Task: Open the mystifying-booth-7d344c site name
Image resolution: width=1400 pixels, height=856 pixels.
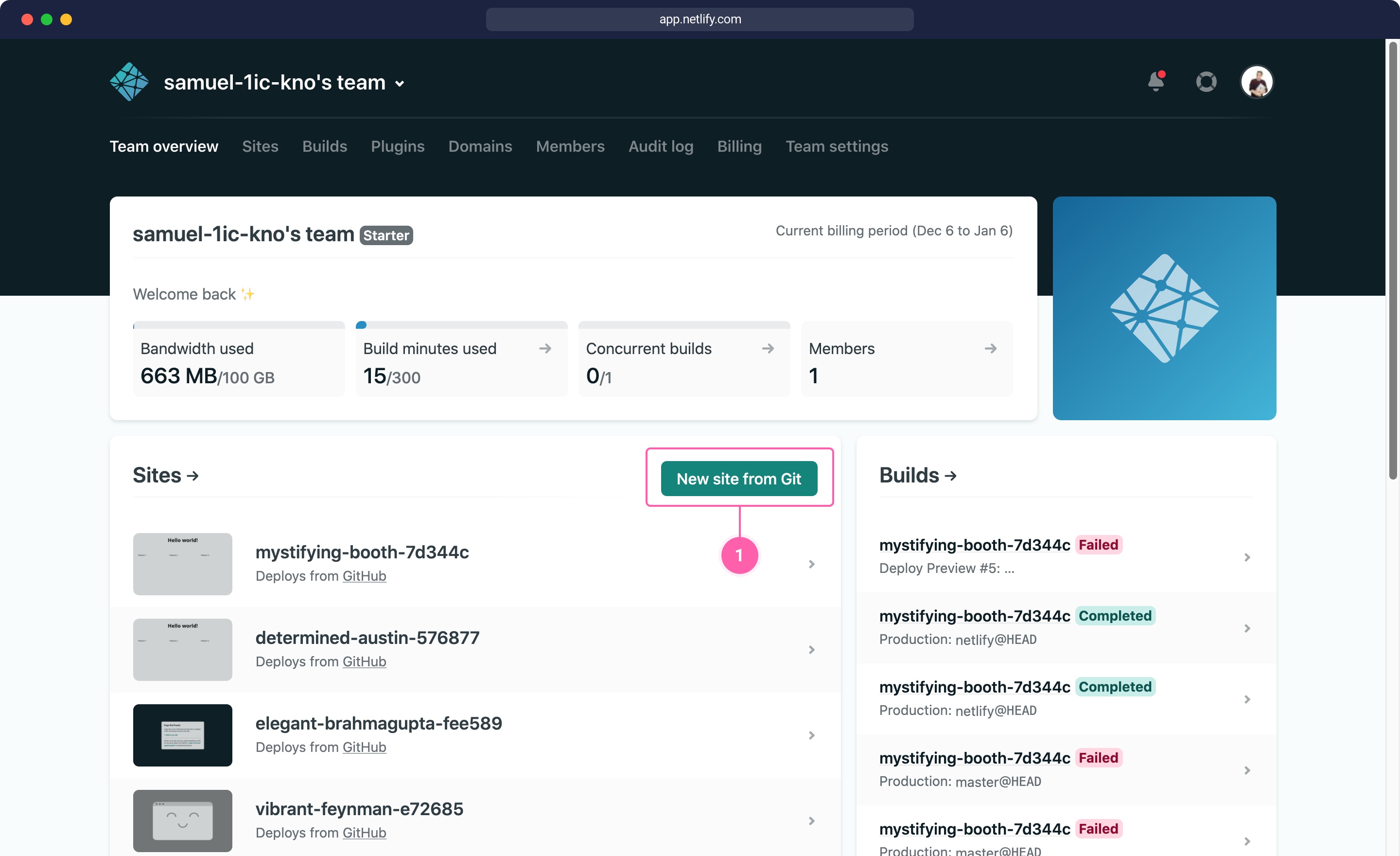Action: point(362,552)
